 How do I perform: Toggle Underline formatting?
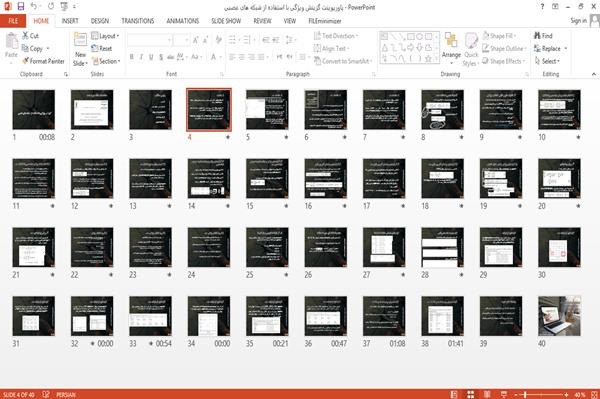pyautogui.click(x=151, y=57)
